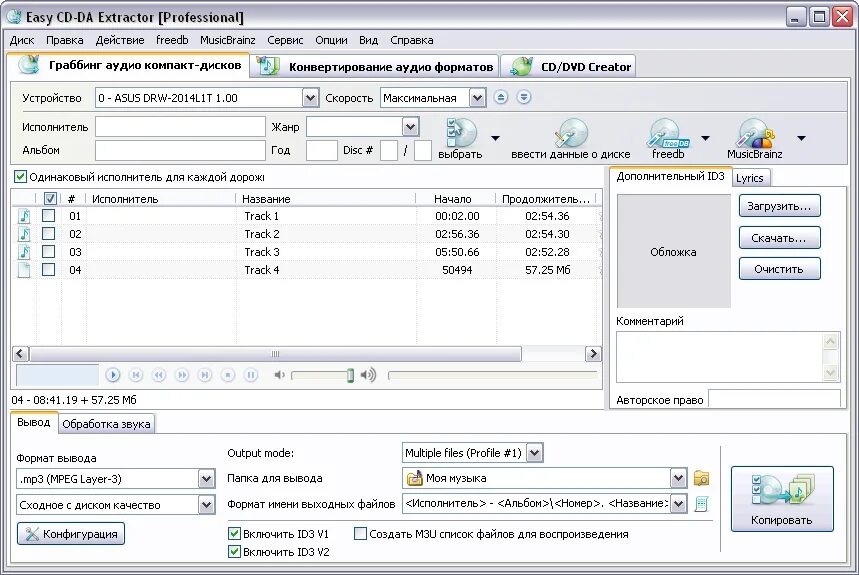Start ripping with the Копировать button

[782, 499]
